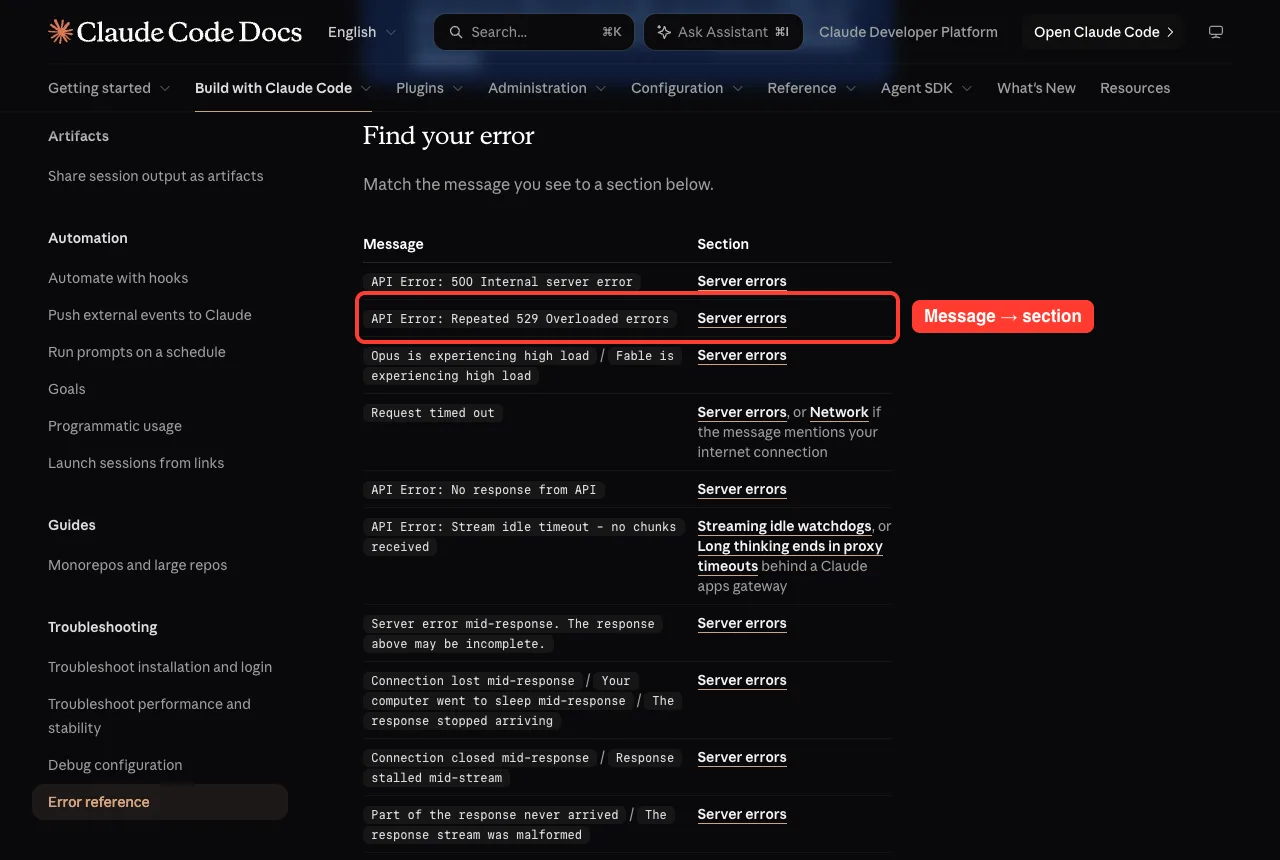Open the Reference dropdown
The image size is (1280, 860).
pos(812,88)
